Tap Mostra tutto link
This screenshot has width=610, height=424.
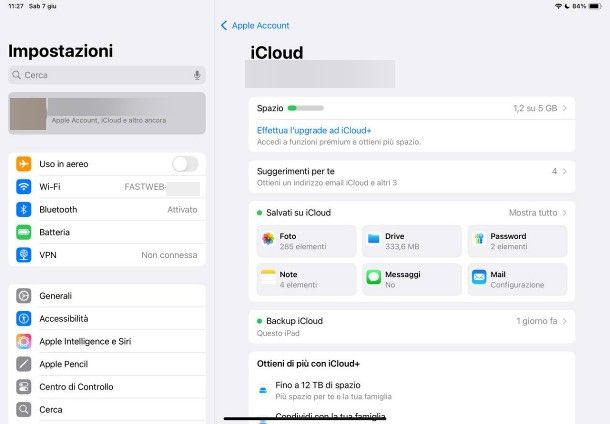click(533, 213)
